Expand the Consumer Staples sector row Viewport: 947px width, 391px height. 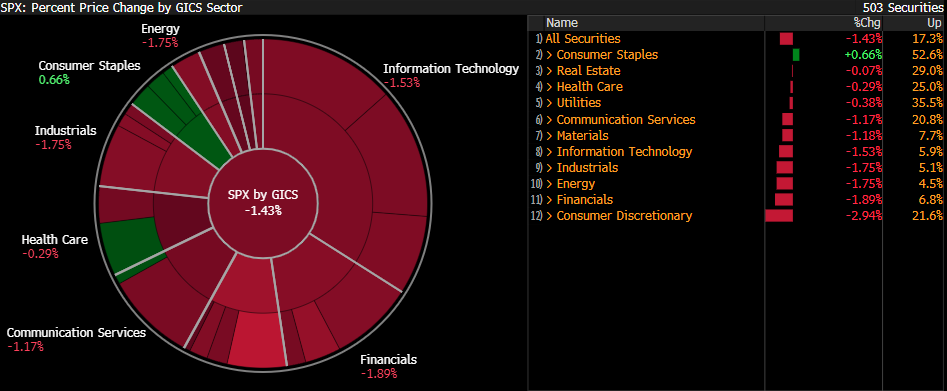(x=549, y=54)
